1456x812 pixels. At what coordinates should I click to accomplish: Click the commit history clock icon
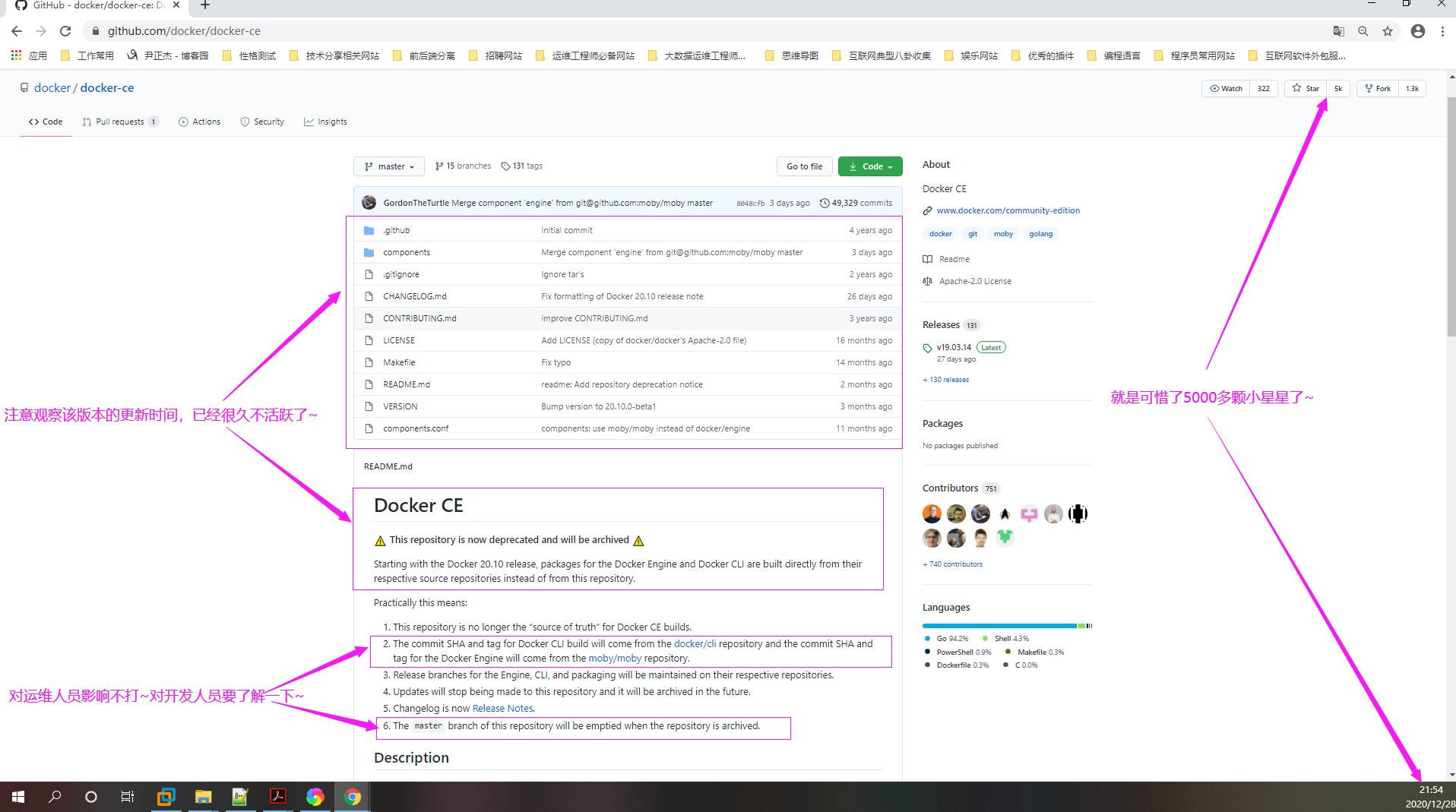[x=825, y=203]
